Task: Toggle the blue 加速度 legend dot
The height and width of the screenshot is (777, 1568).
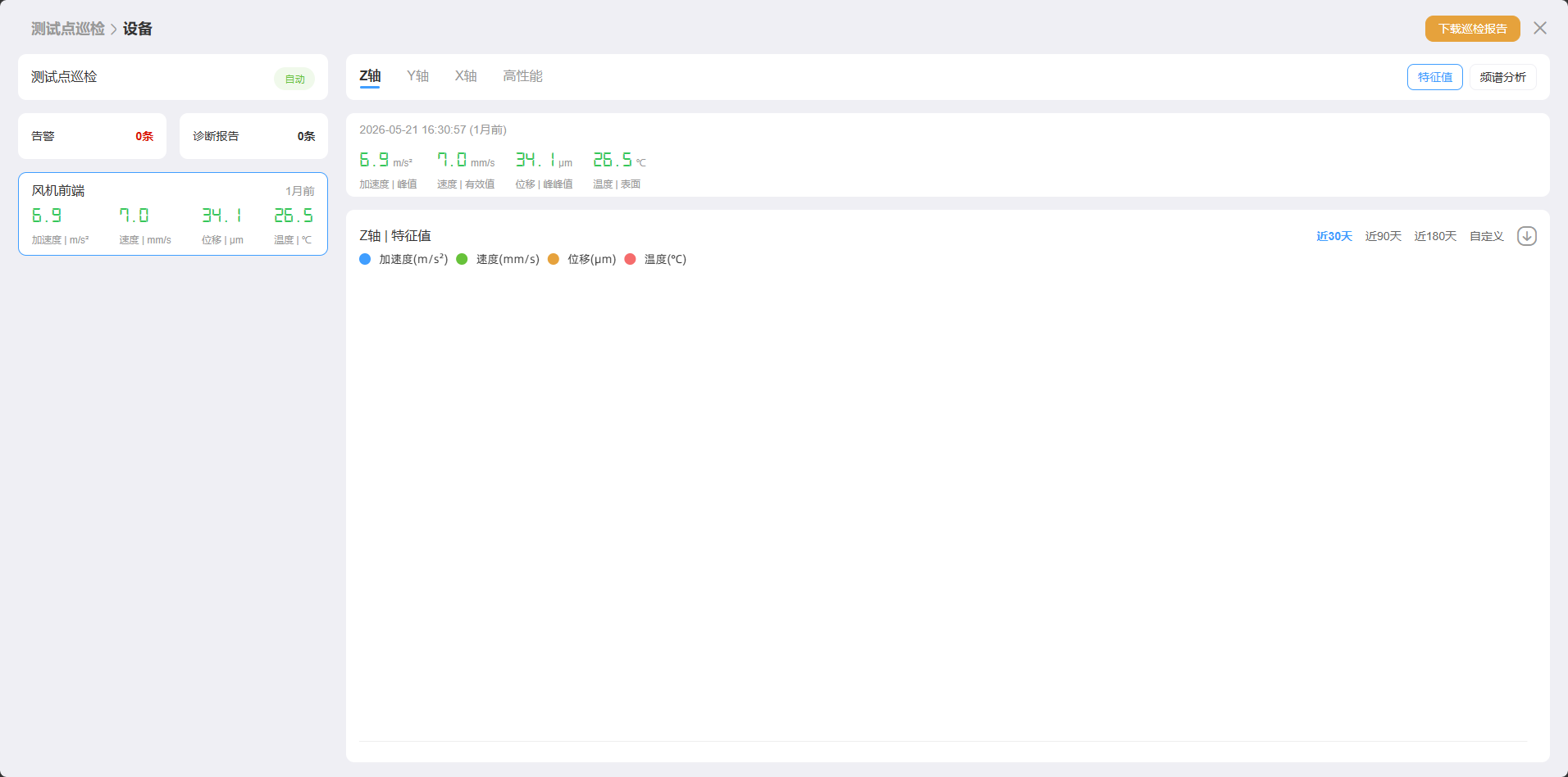Action: [365, 259]
